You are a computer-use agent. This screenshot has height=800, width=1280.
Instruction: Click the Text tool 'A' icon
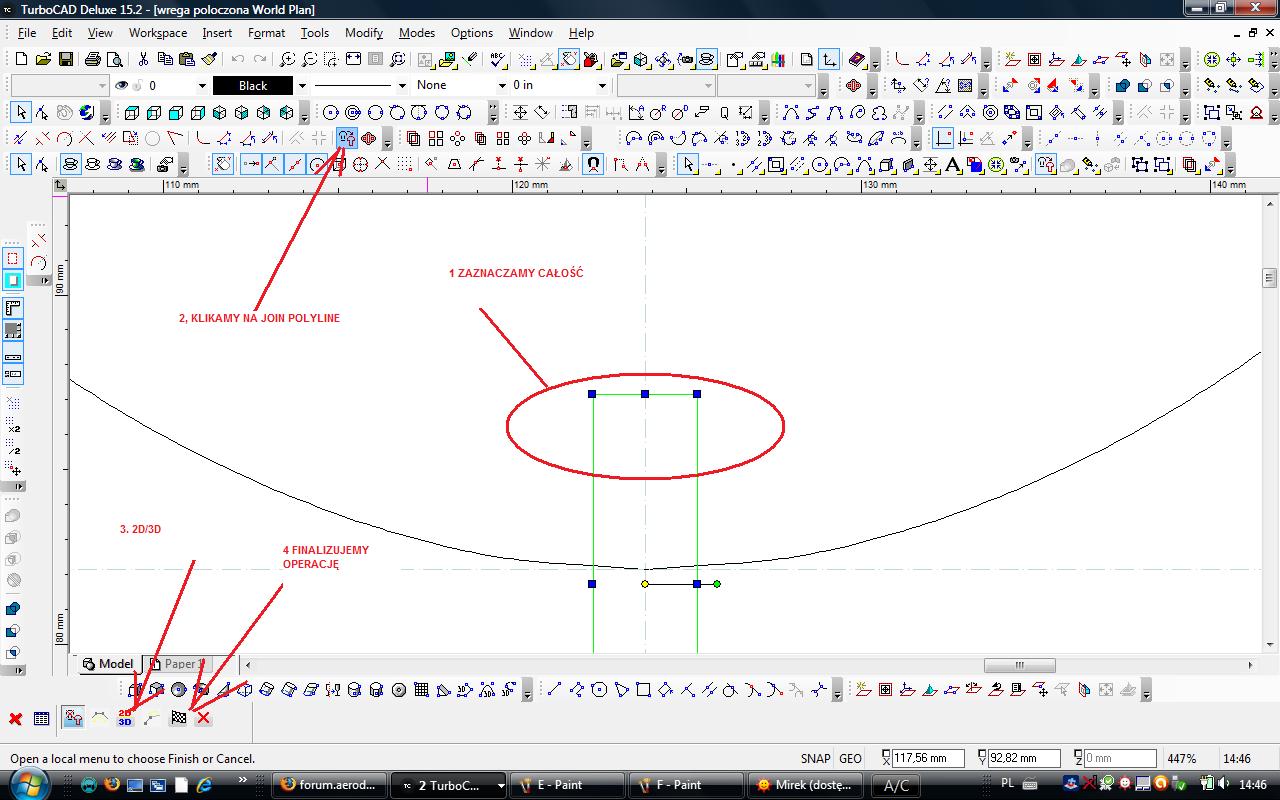952,165
